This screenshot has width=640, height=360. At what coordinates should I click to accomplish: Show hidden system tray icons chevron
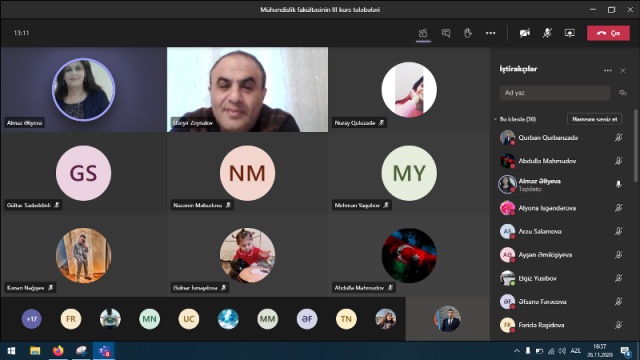point(517,351)
